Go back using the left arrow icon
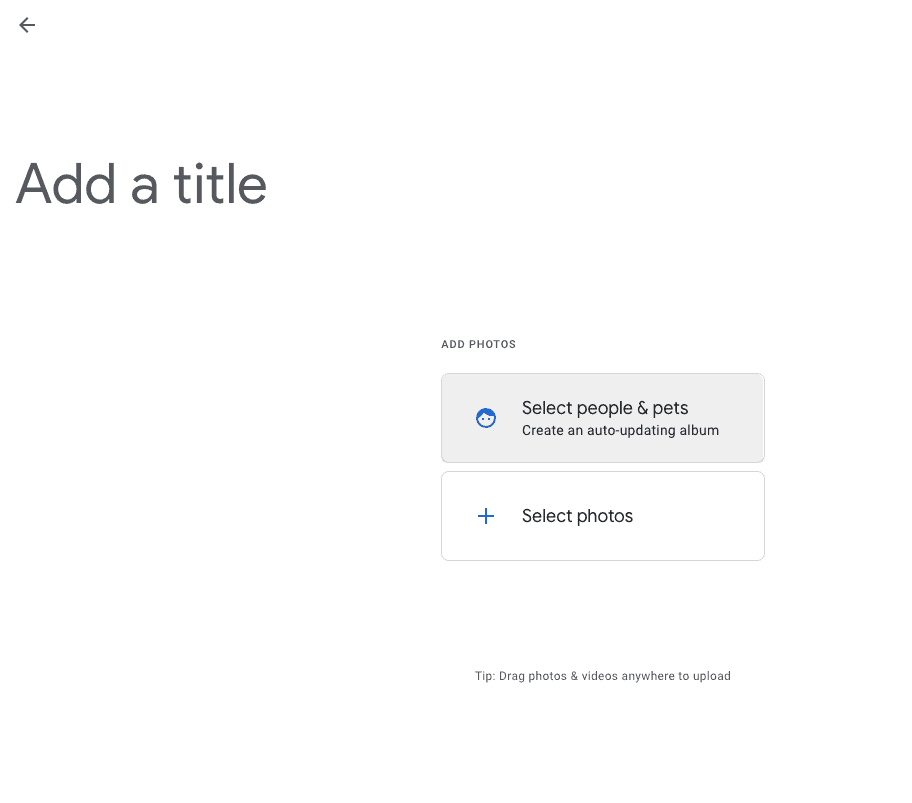This screenshot has height=803, width=912. (27, 25)
